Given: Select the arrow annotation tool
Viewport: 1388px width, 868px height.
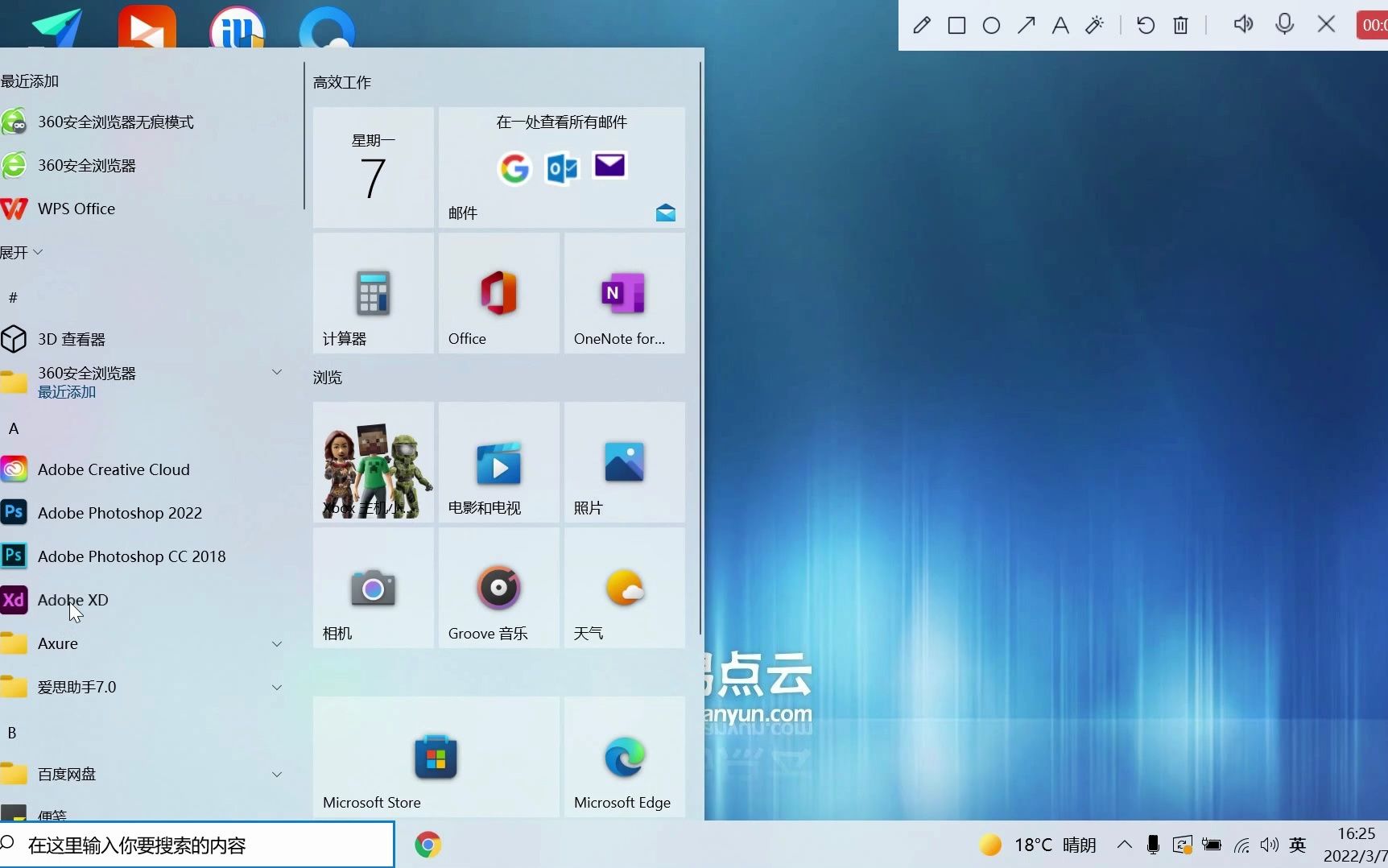Looking at the screenshot, I should (x=1026, y=26).
